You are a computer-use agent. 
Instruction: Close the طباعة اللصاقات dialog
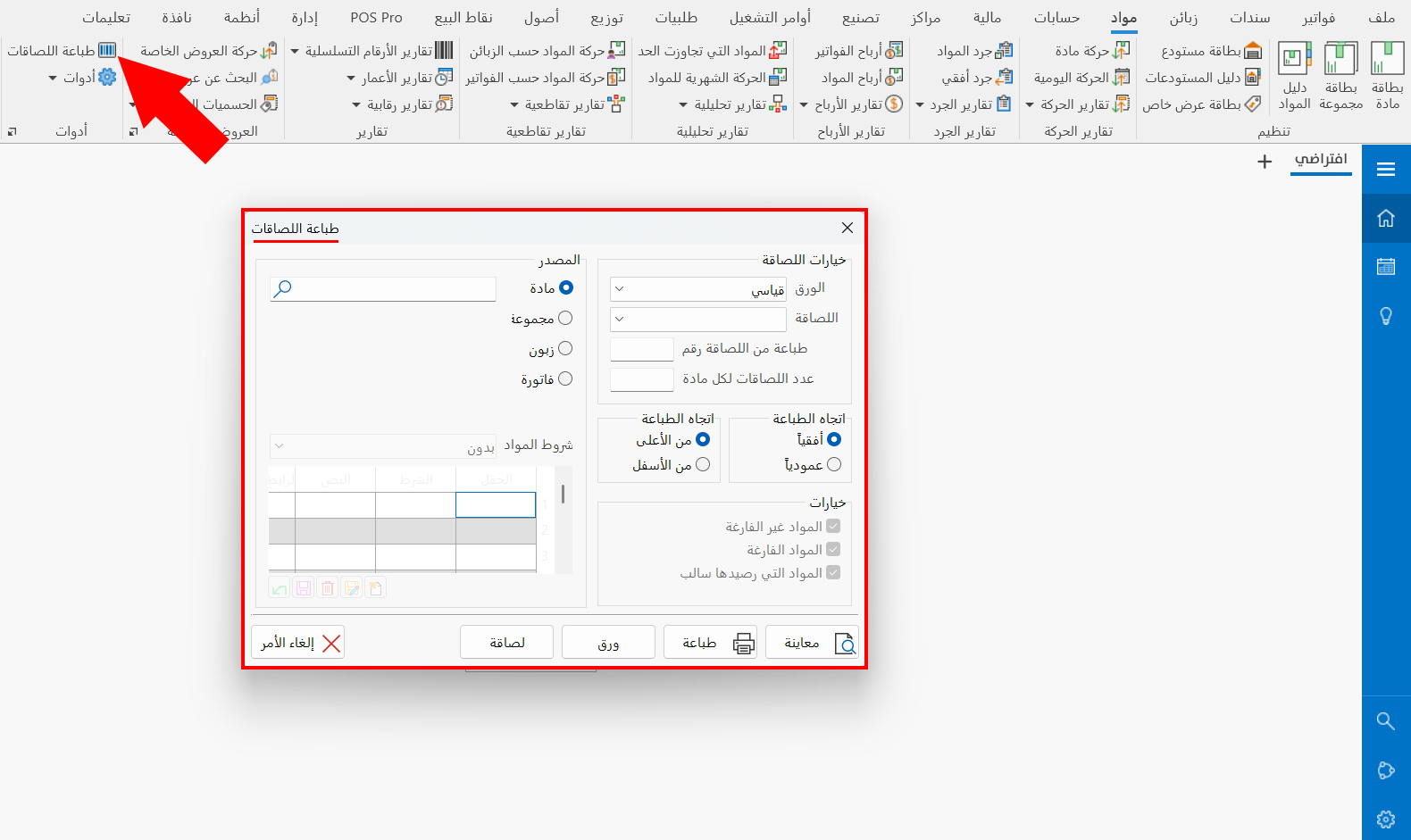847,228
